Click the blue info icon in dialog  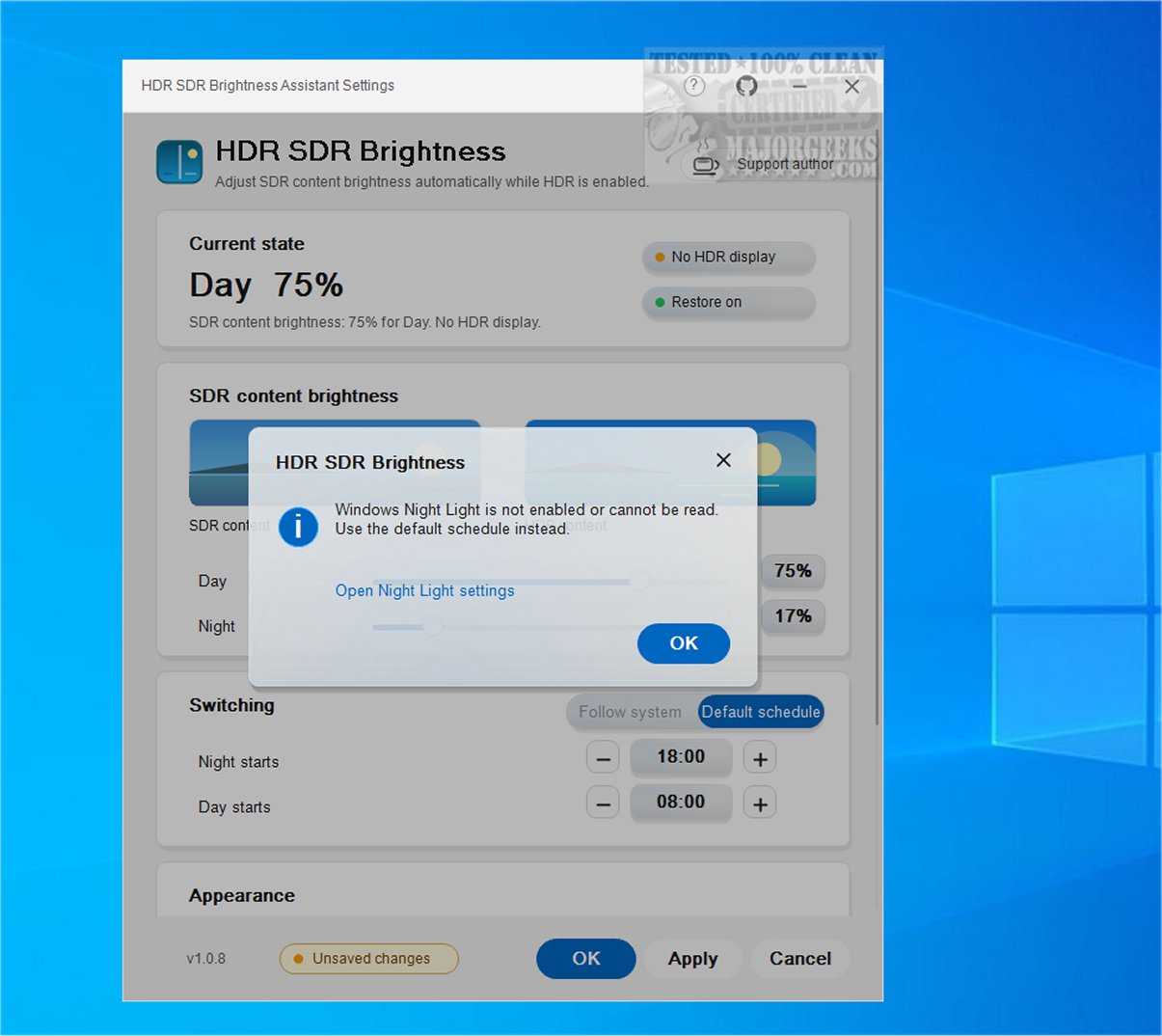298,527
